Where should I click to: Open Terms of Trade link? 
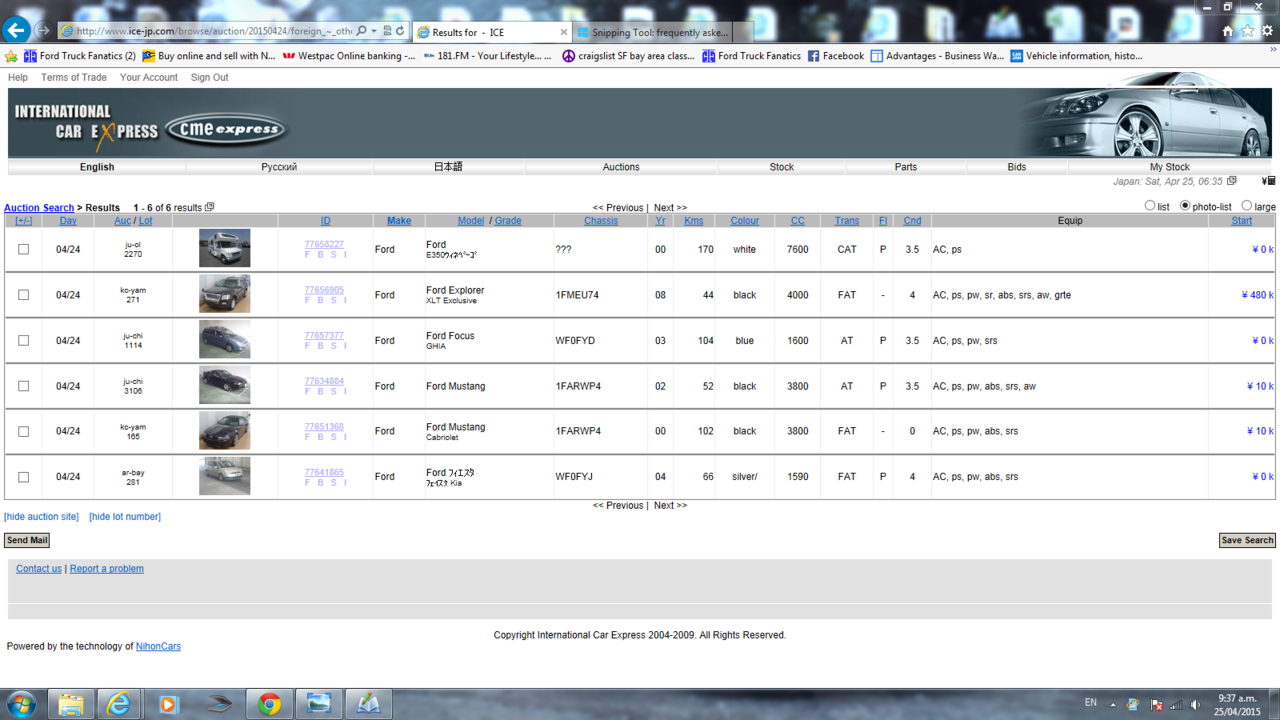pyautogui.click(x=74, y=77)
